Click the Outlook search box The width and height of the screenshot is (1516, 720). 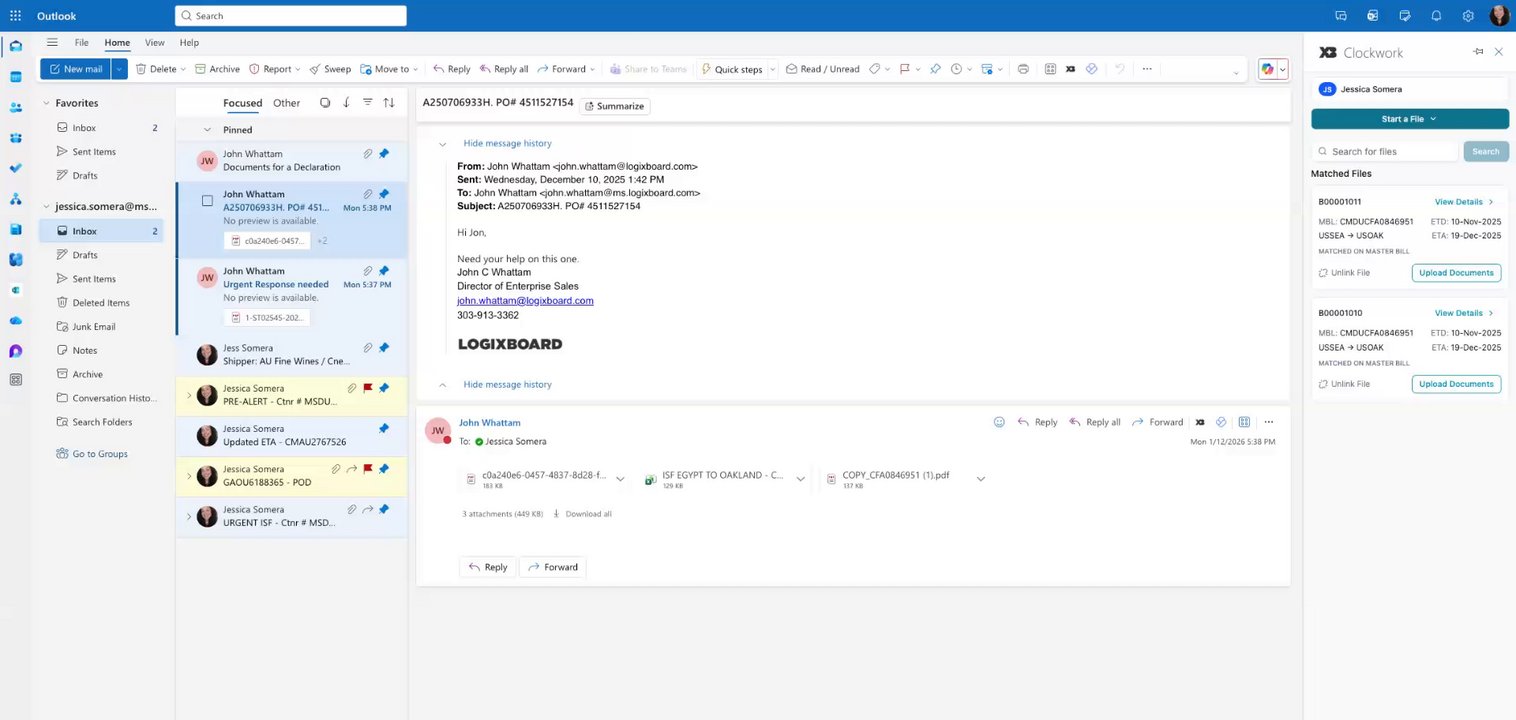tap(291, 16)
